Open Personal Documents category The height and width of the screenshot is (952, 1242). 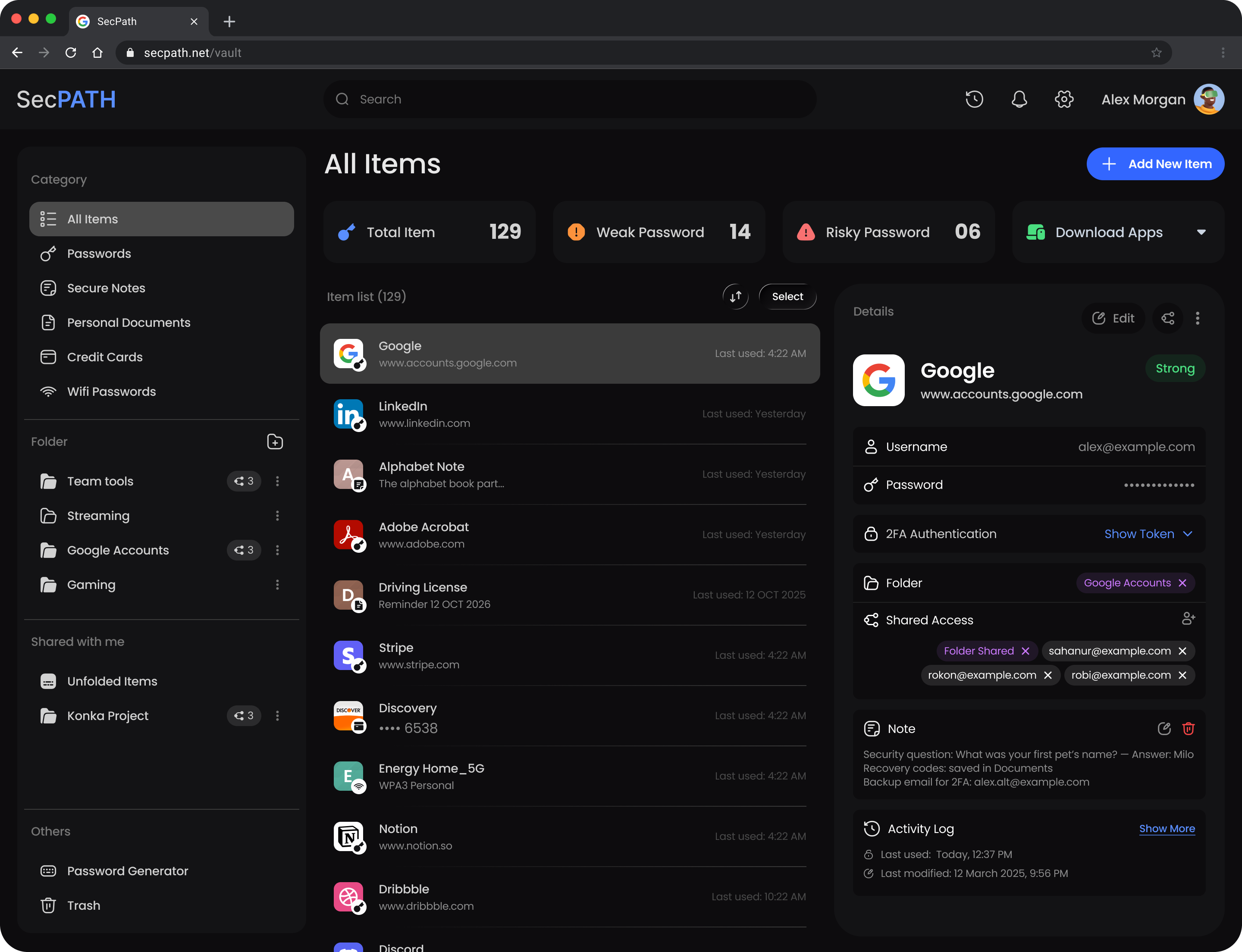(x=162, y=323)
